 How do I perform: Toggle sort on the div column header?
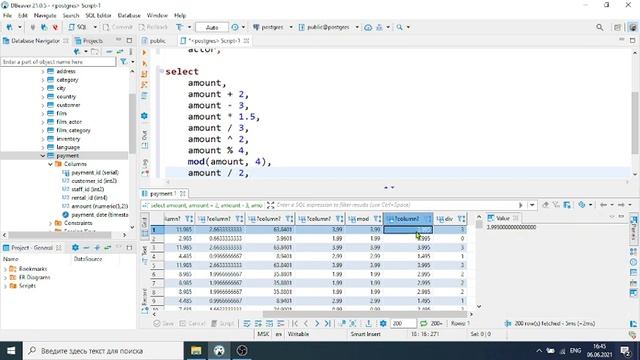[x=461, y=219]
